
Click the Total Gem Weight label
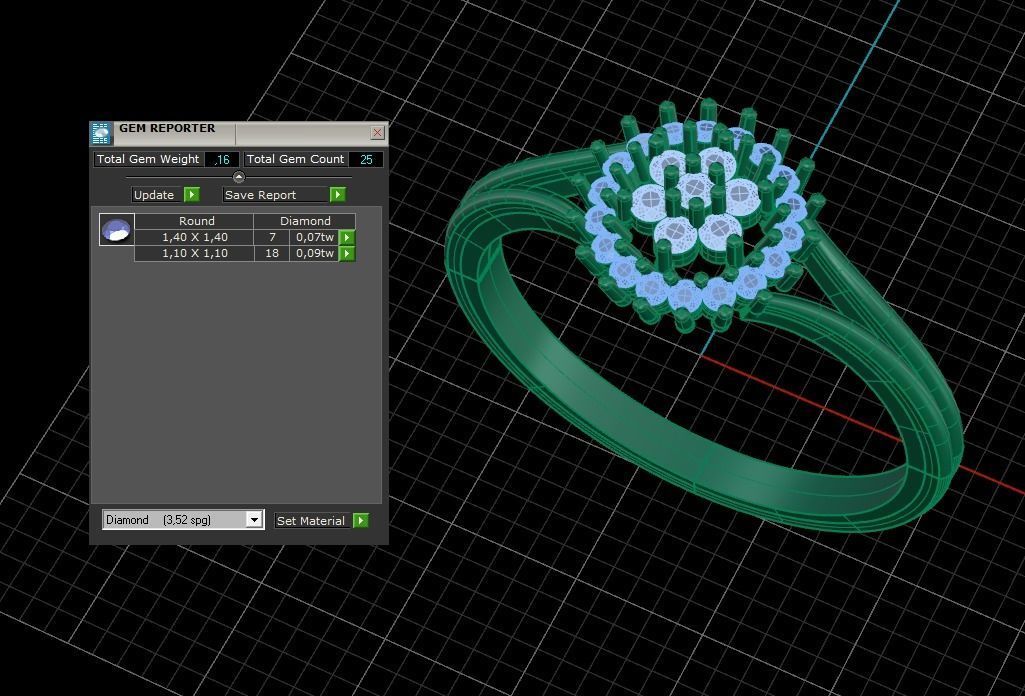(x=148, y=159)
